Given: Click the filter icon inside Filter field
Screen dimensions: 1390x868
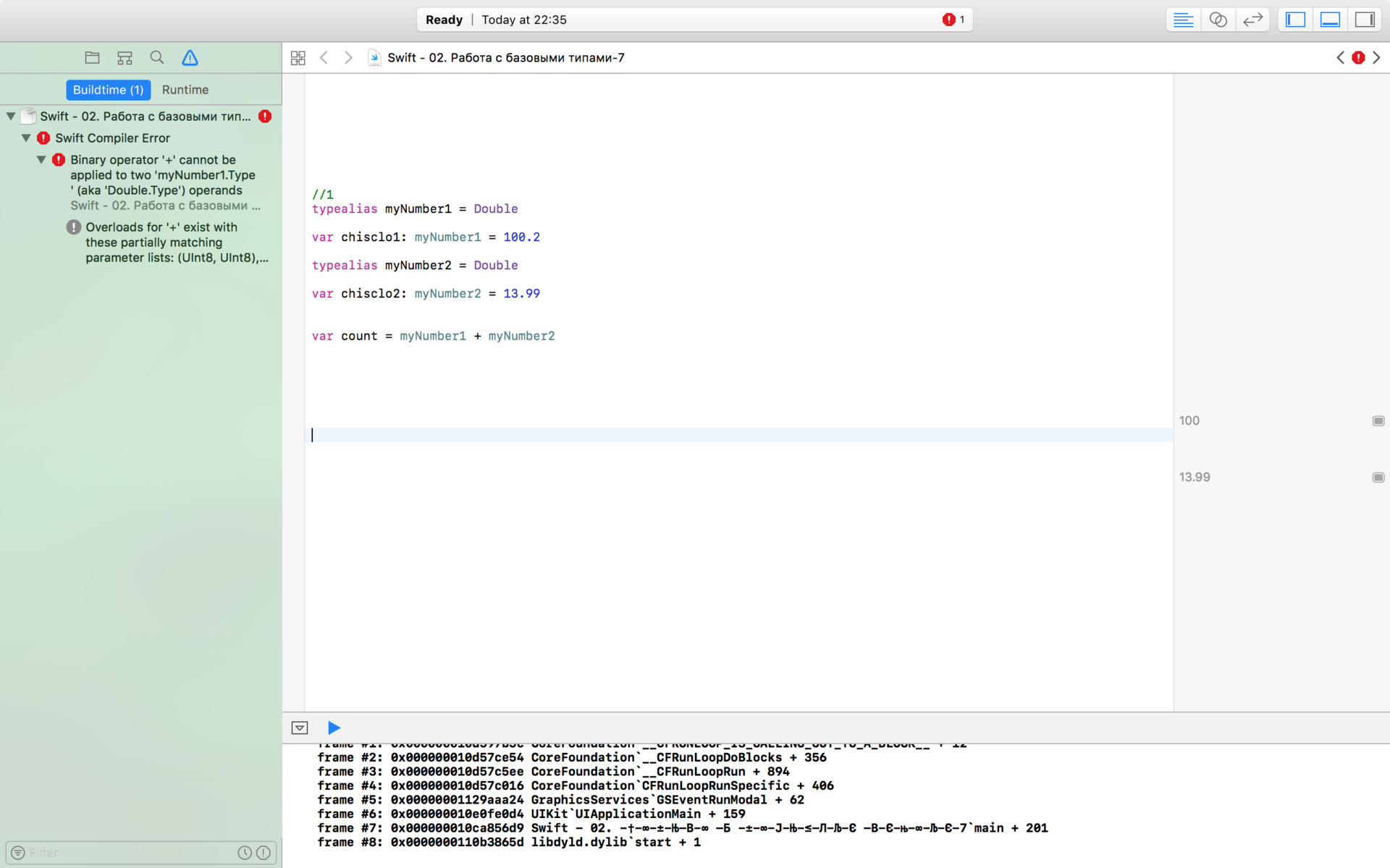Looking at the screenshot, I should 18,853.
